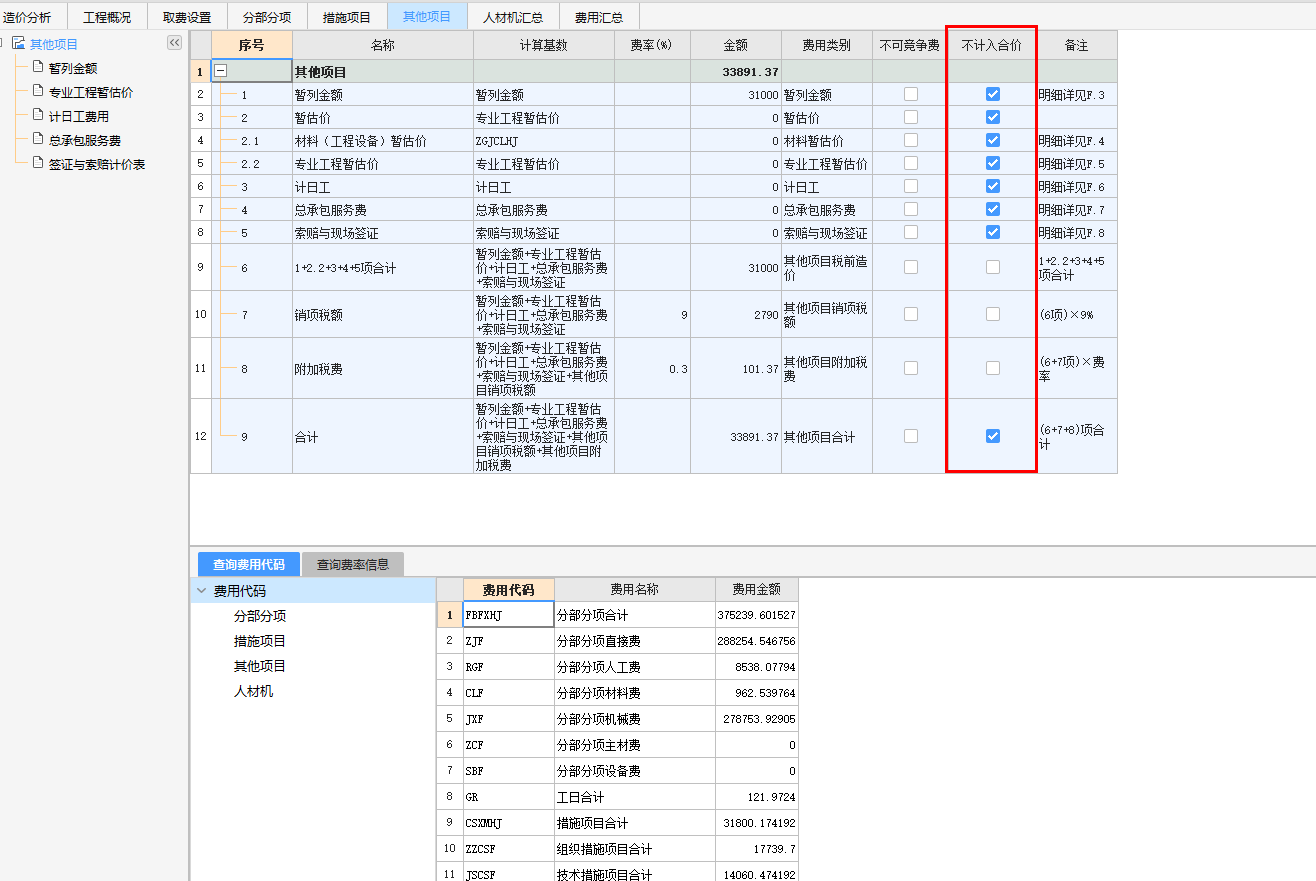Click 备注 cell 明细详见F.3
Viewport: 1316px width, 881px height.
pos(1077,94)
